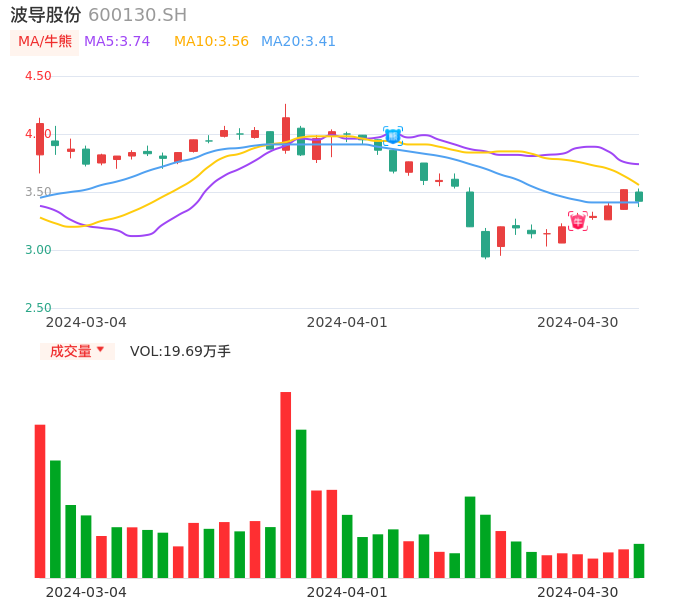Select the MA/牛熊 indicator tab

pos(45,42)
